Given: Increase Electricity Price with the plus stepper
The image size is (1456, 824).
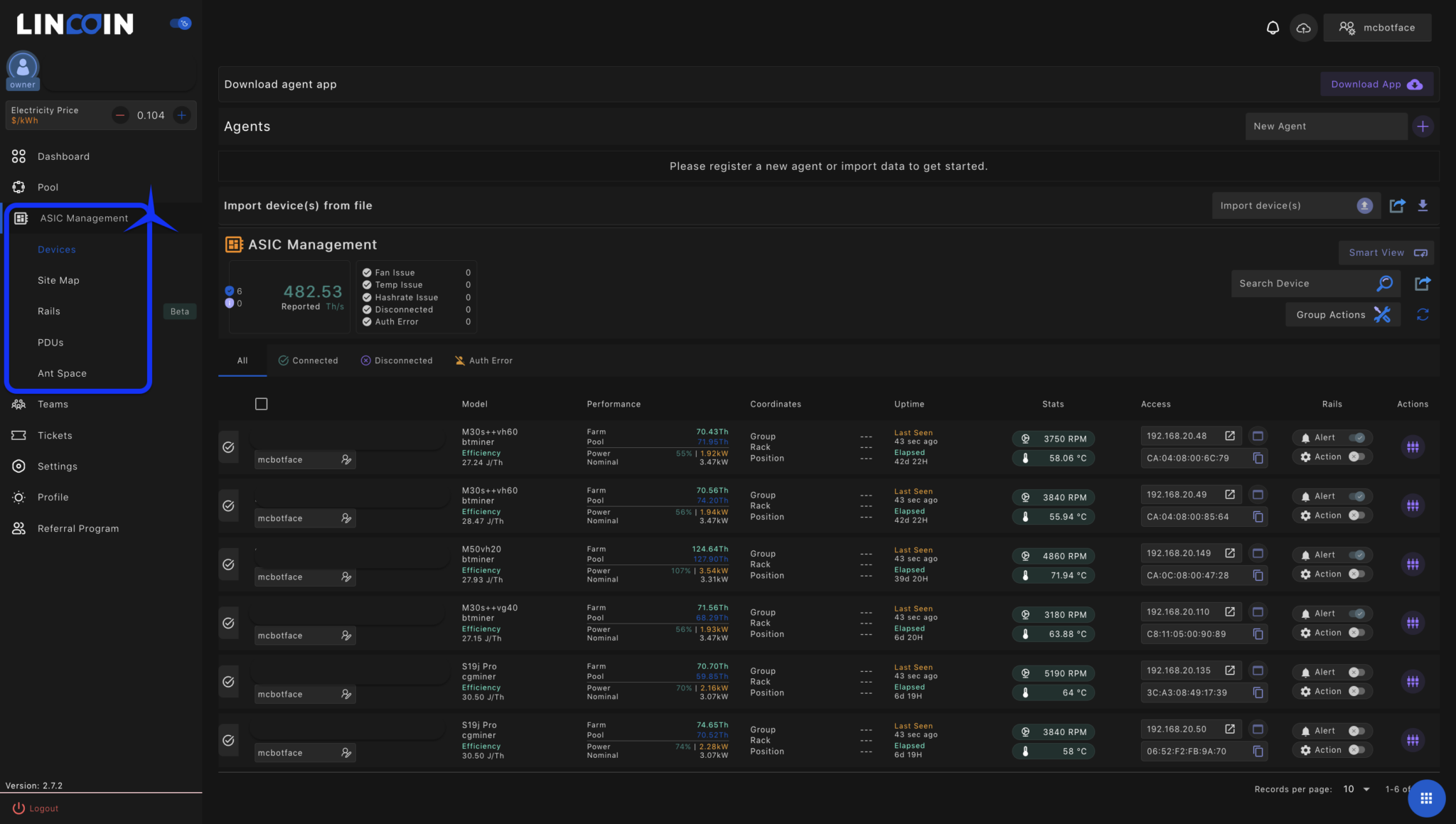Looking at the screenshot, I should coord(182,114).
